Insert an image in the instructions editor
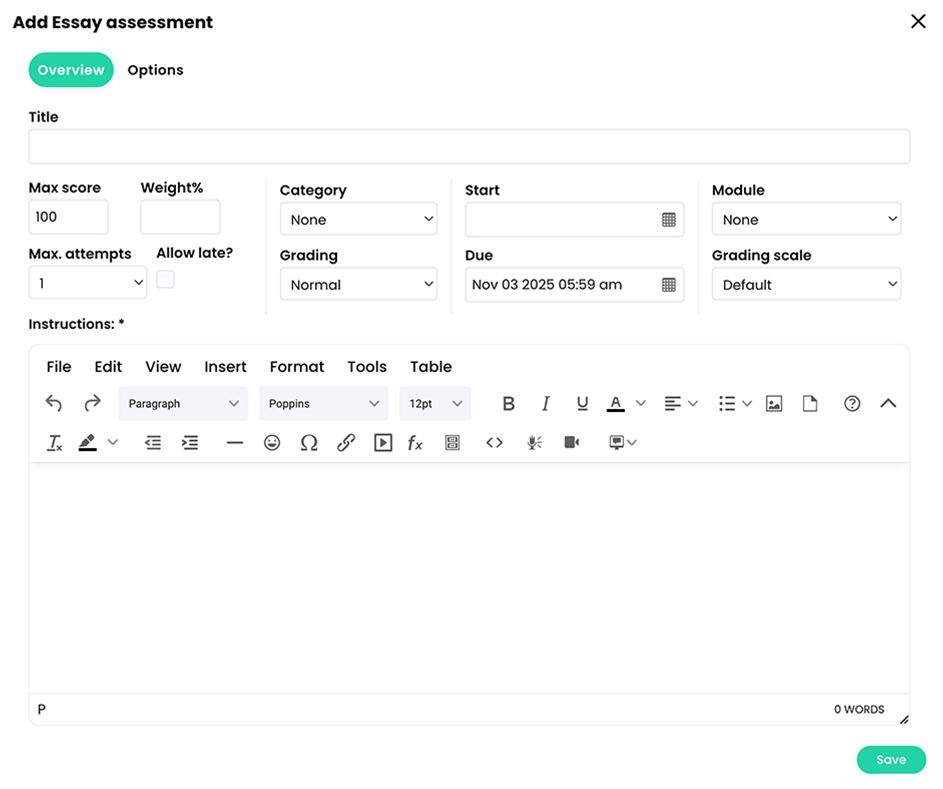943x789 pixels. pos(774,403)
